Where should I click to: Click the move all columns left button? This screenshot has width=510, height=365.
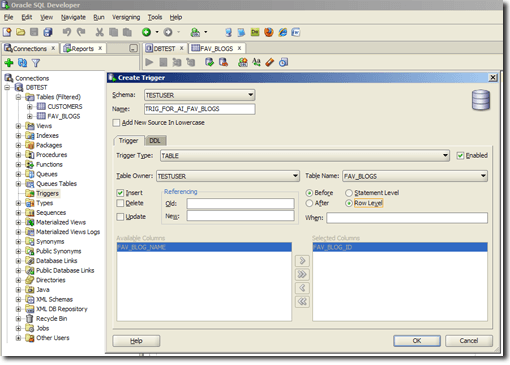302,302
